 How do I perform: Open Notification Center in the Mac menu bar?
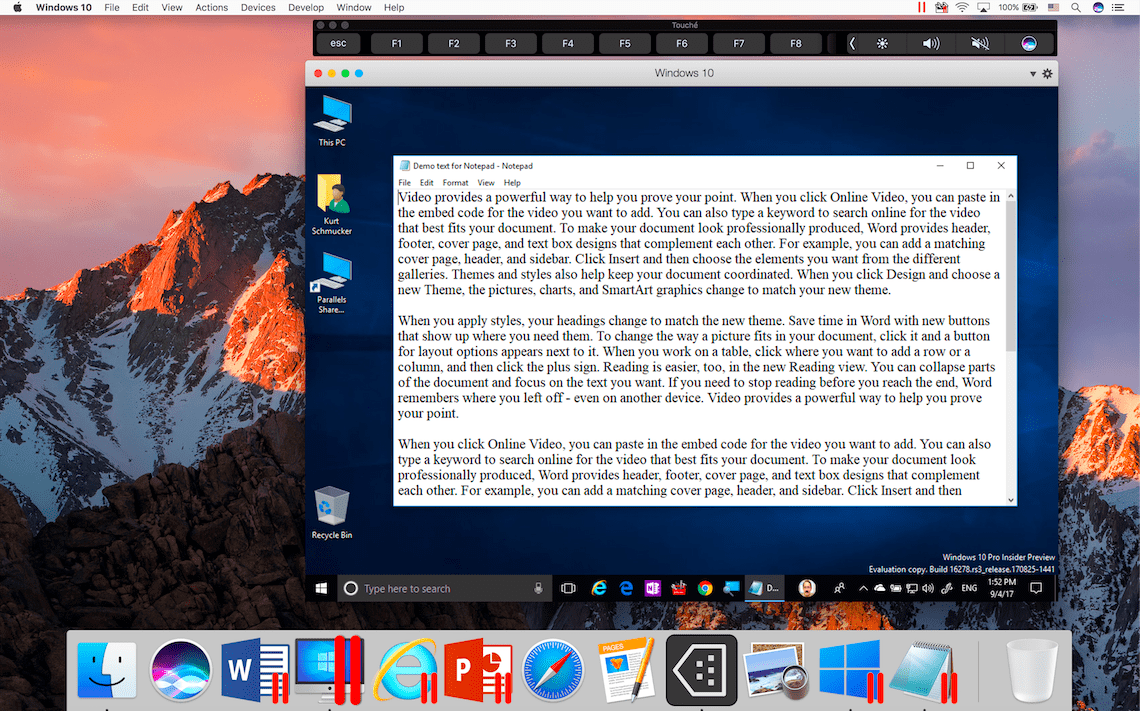(1118, 7)
